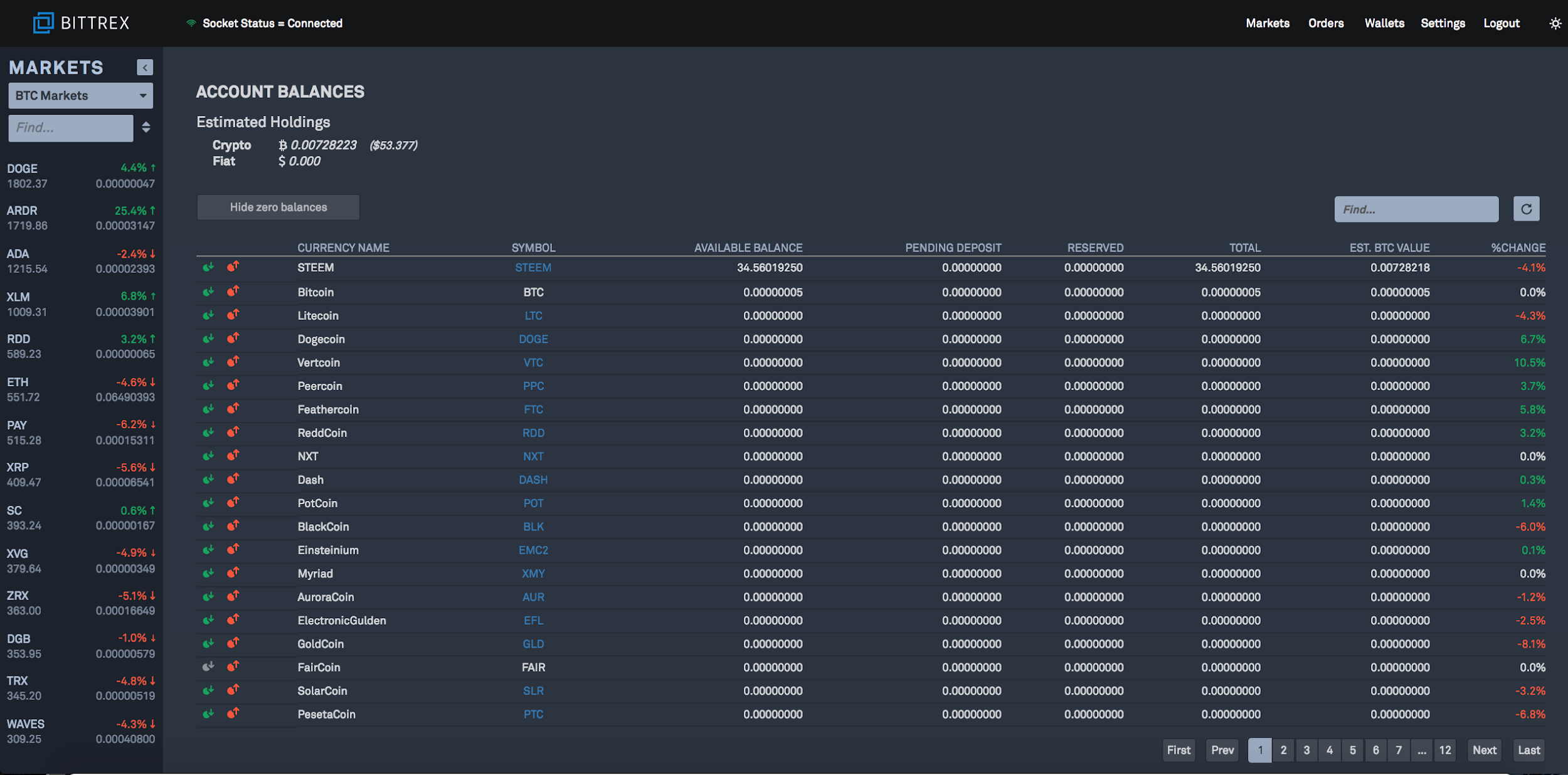Click the STEEM symbol link

(532, 267)
